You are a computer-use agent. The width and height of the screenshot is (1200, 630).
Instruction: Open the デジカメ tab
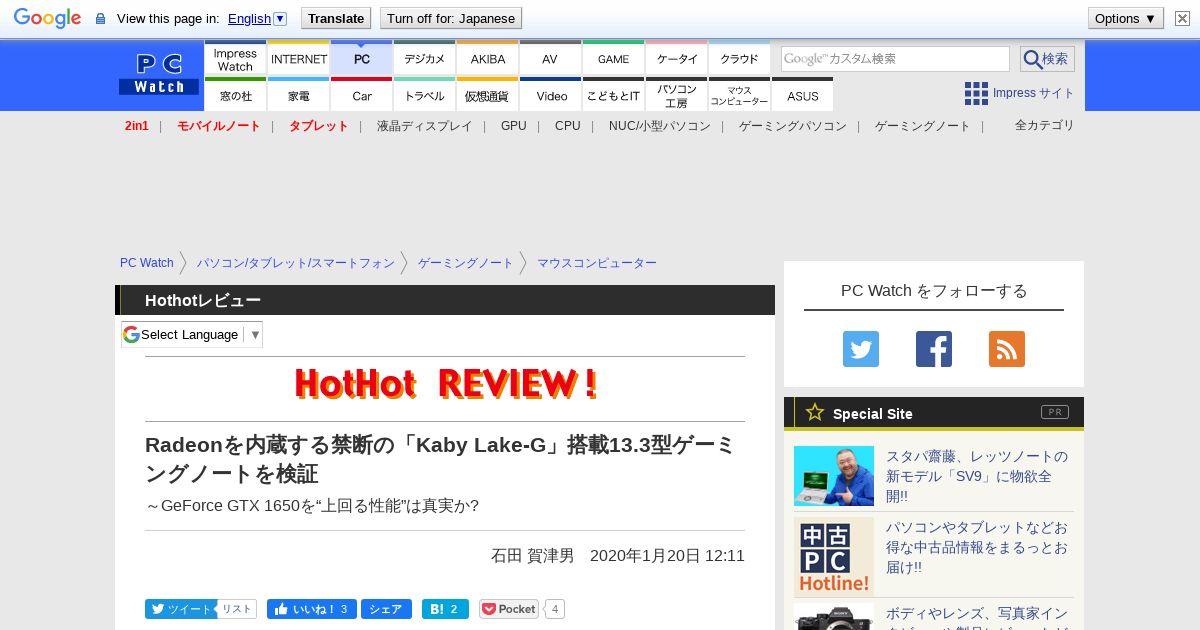(425, 59)
